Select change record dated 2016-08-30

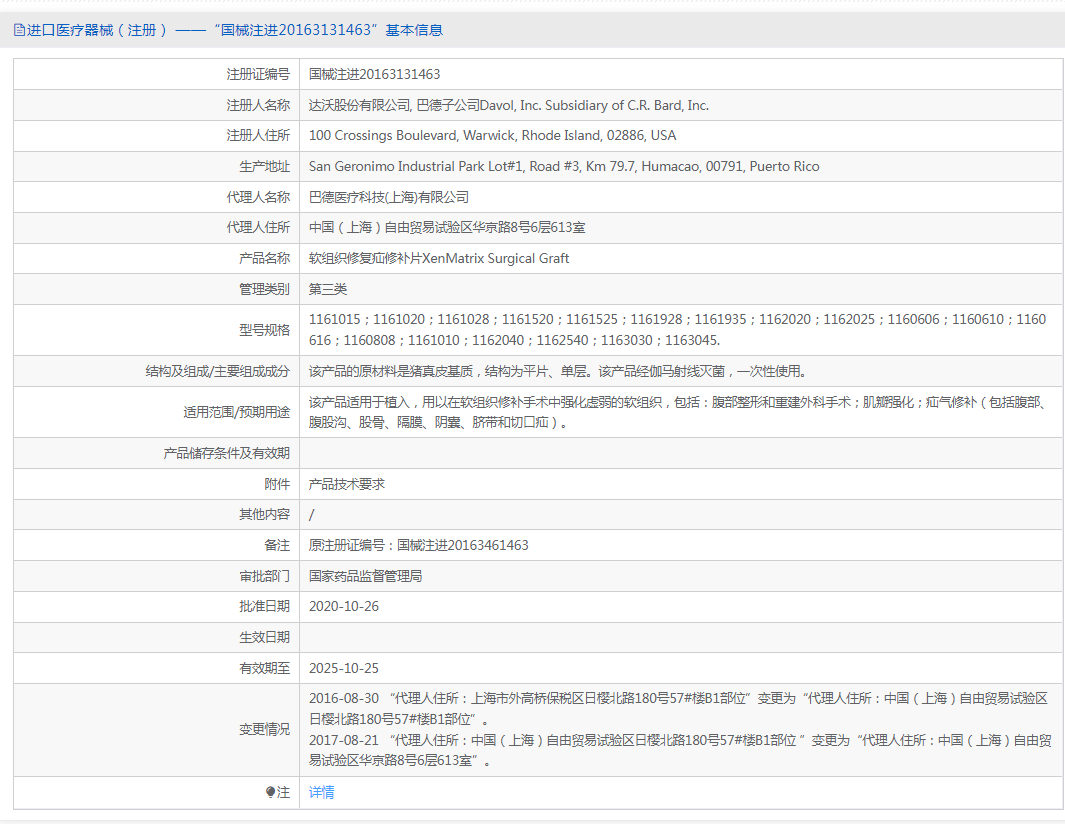pos(679,709)
